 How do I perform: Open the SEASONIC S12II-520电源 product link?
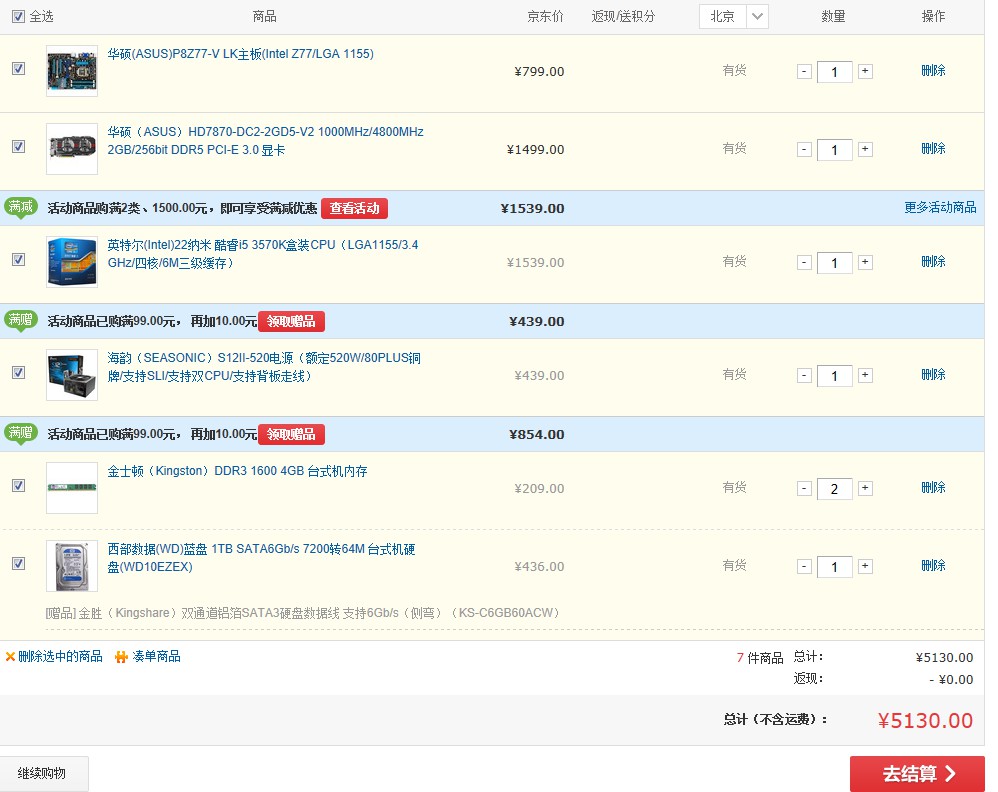click(264, 367)
